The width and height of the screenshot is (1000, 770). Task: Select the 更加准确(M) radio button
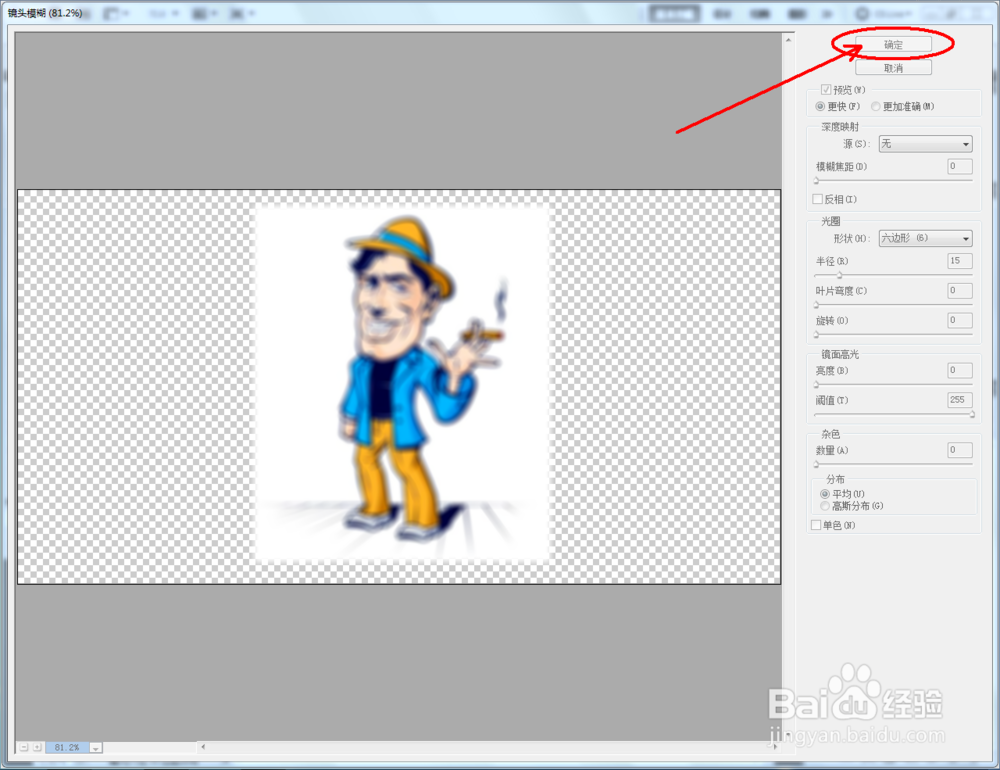(876, 106)
